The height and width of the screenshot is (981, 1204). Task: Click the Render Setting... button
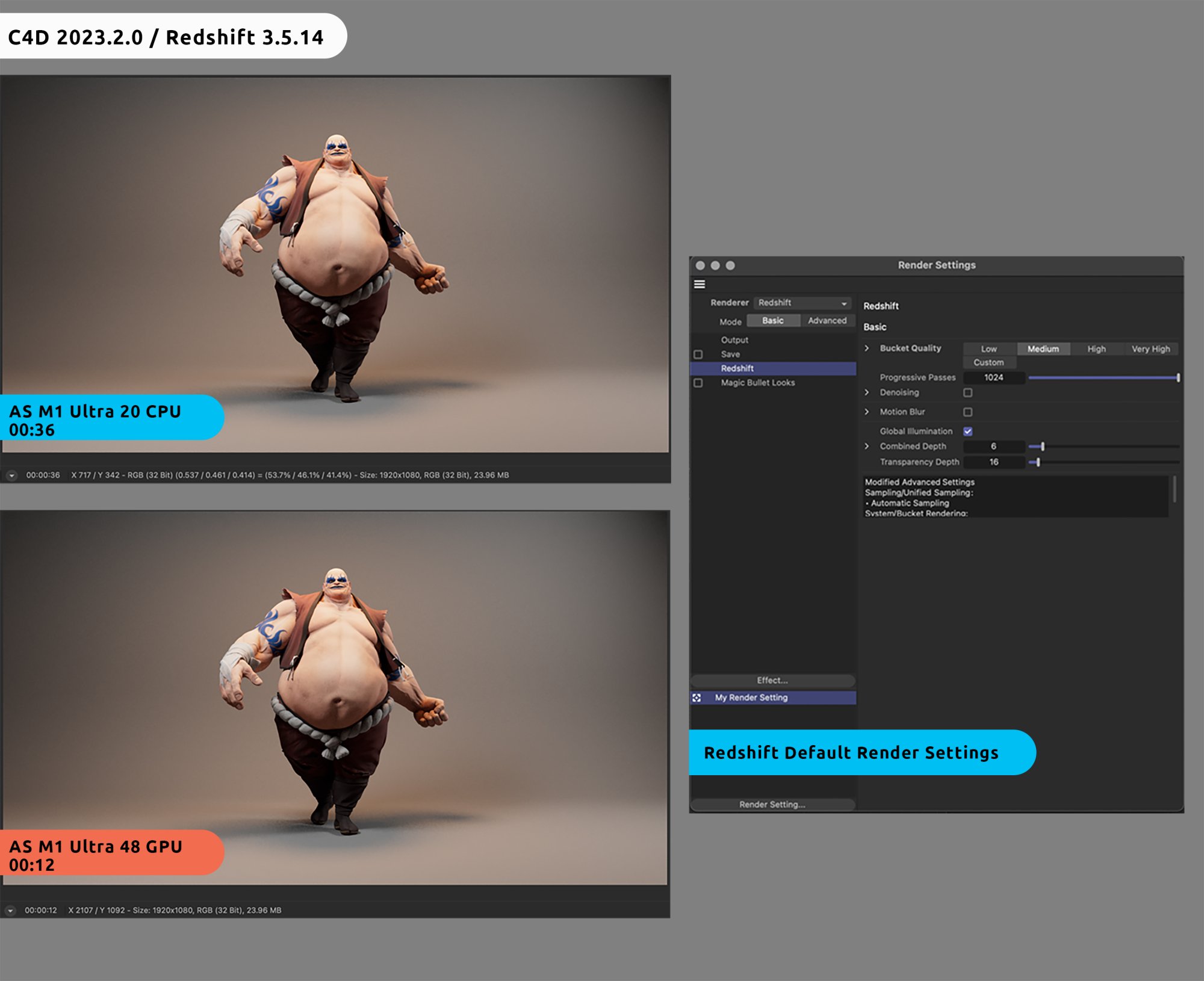(x=772, y=805)
